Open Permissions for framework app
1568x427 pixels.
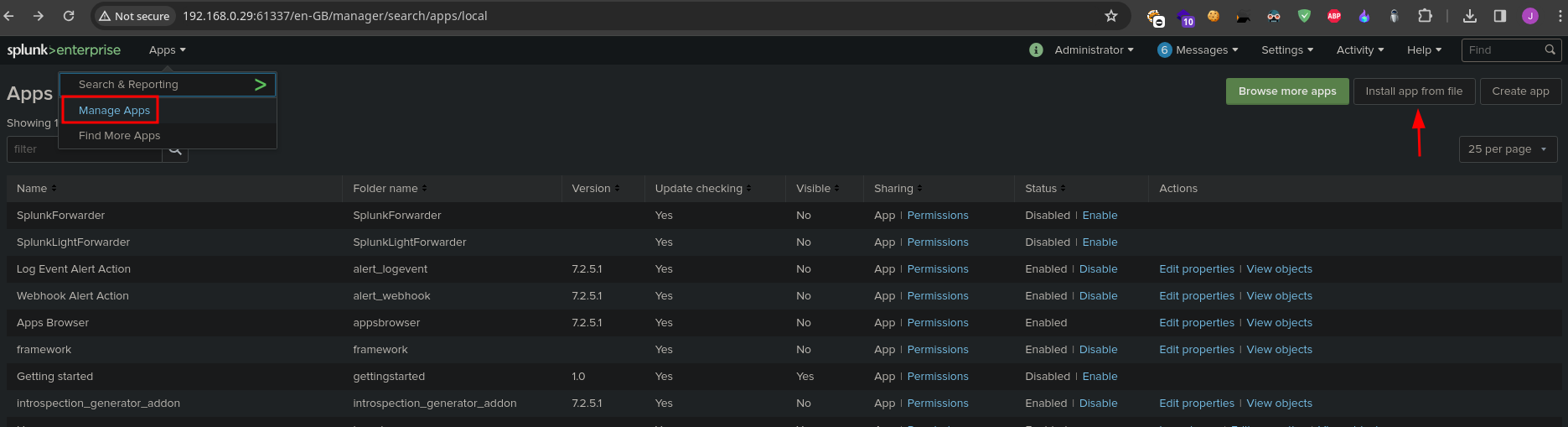pyautogui.click(x=938, y=350)
